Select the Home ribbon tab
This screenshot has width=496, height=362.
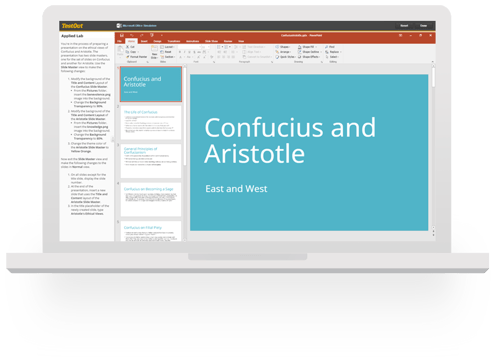tap(132, 41)
